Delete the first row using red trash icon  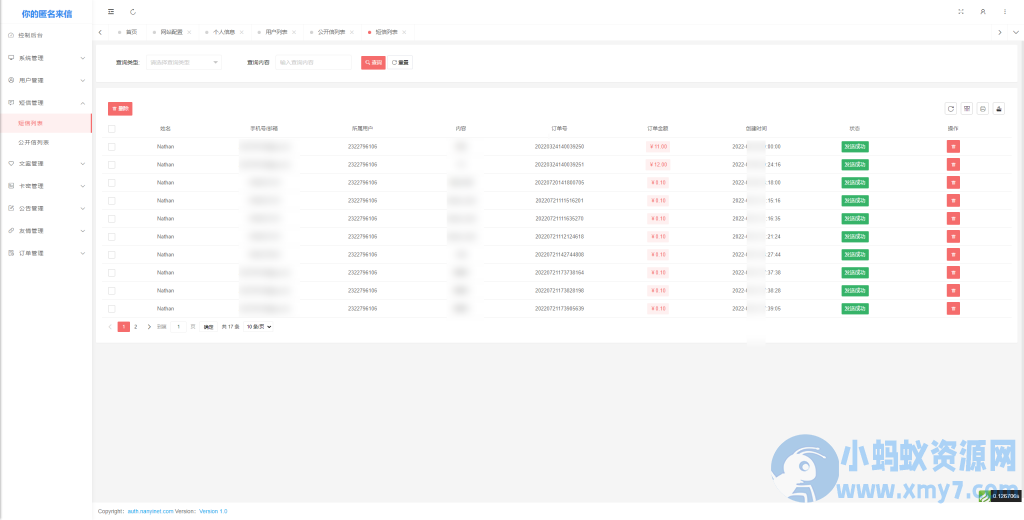pos(953,147)
